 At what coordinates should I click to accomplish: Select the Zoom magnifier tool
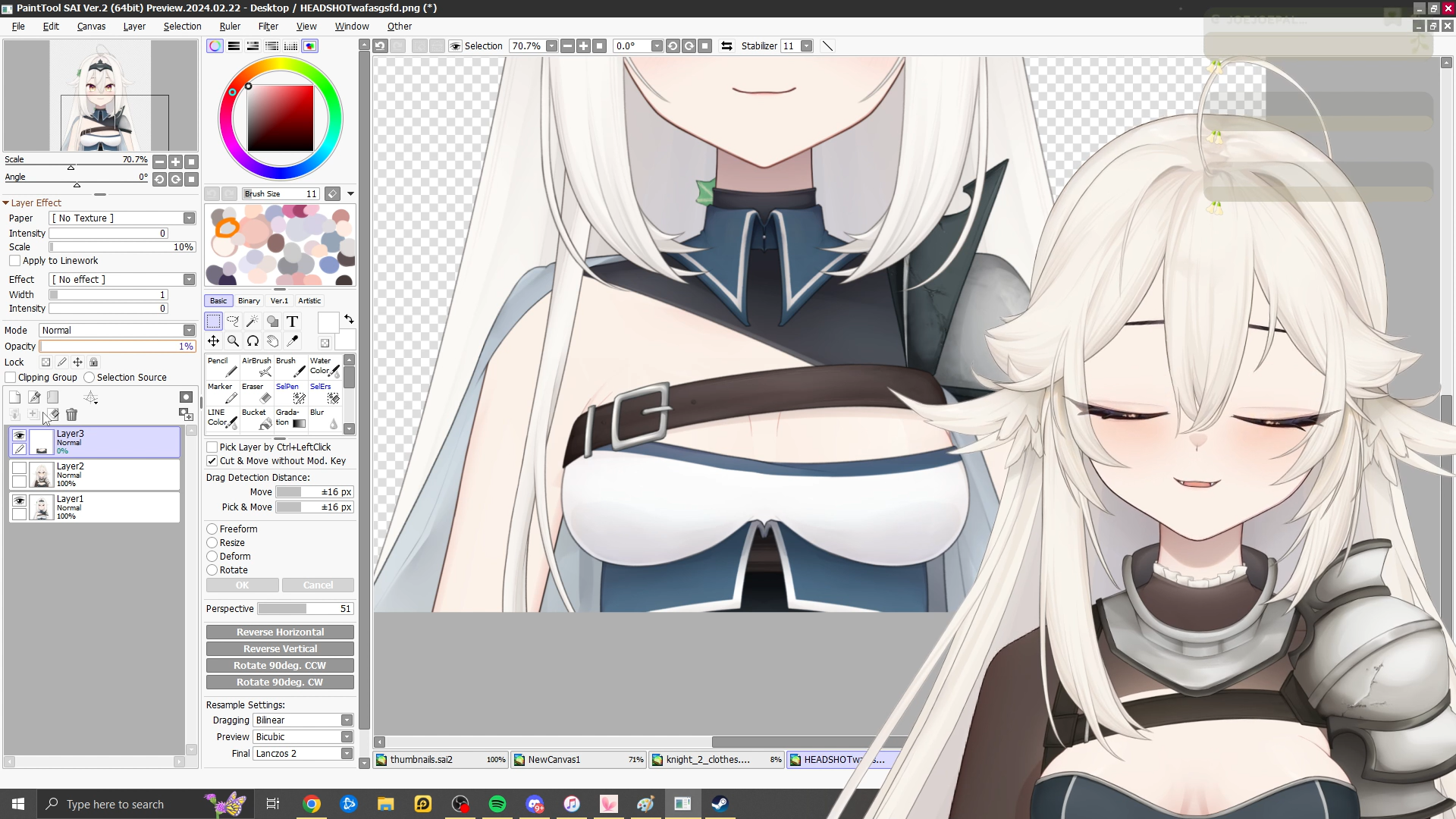pyautogui.click(x=233, y=341)
